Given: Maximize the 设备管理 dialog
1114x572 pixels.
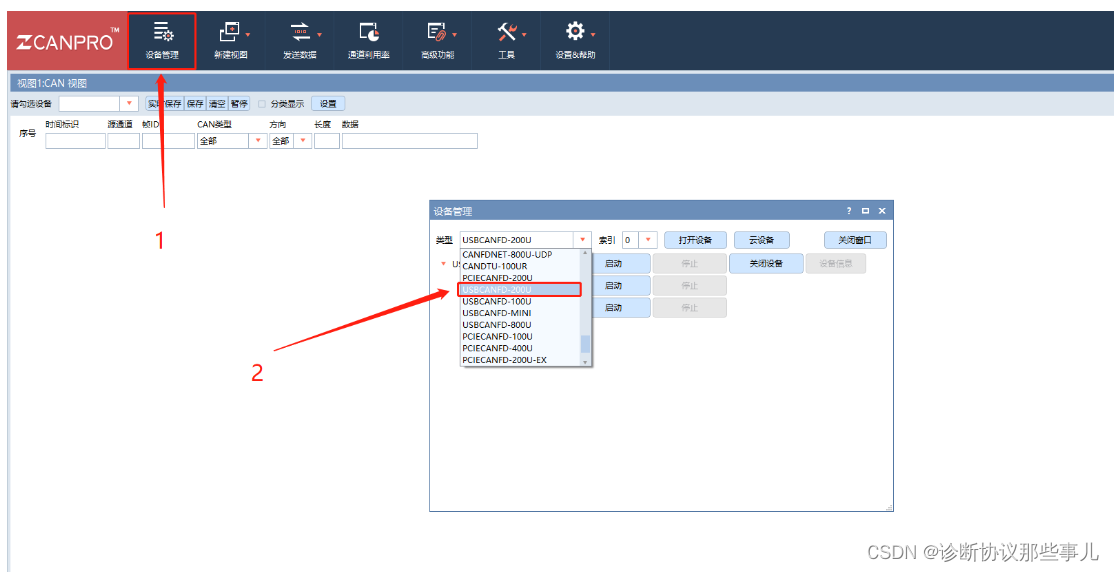Looking at the screenshot, I should [865, 211].
